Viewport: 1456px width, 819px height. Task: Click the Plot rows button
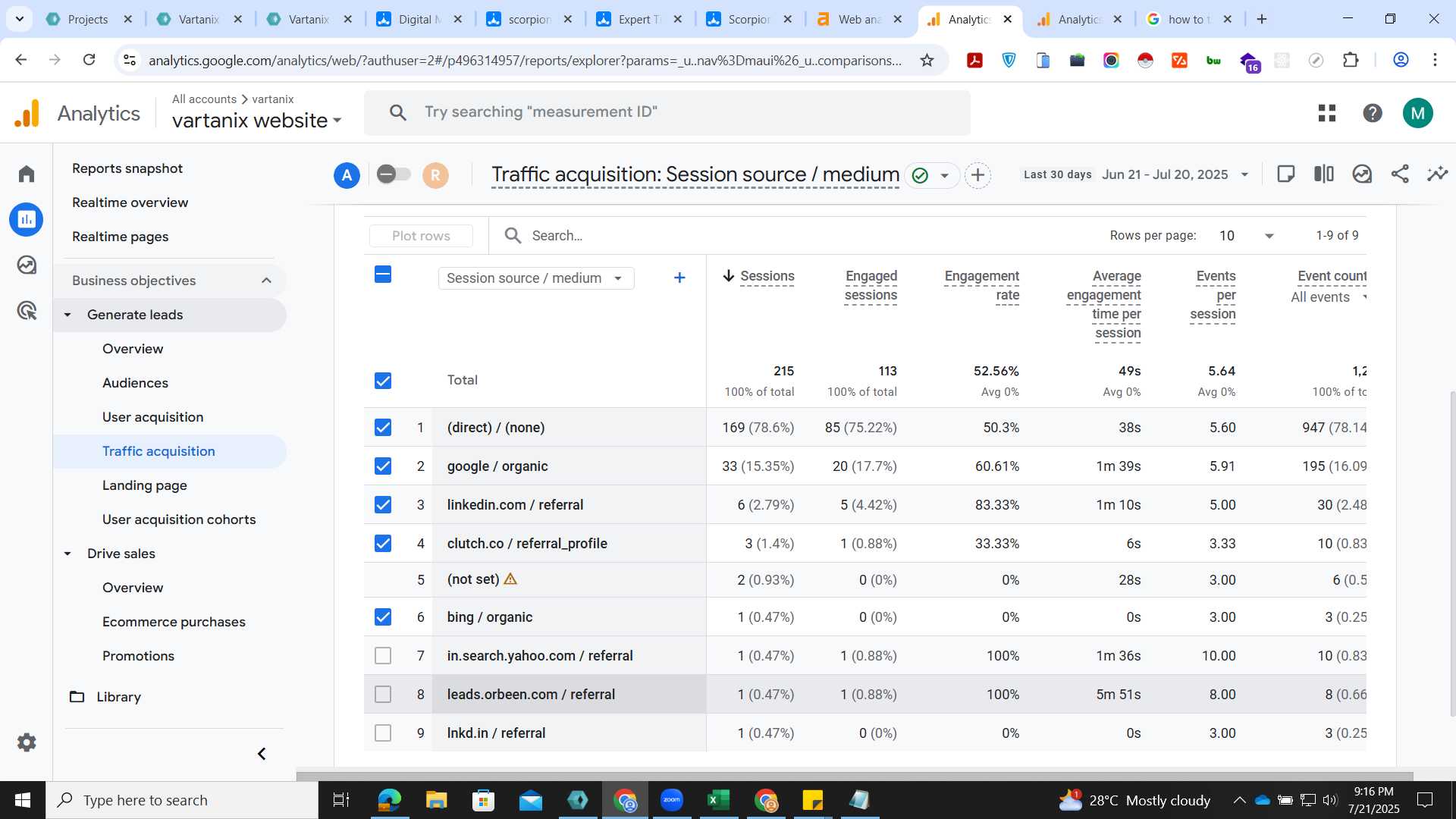tap(421, 236)
